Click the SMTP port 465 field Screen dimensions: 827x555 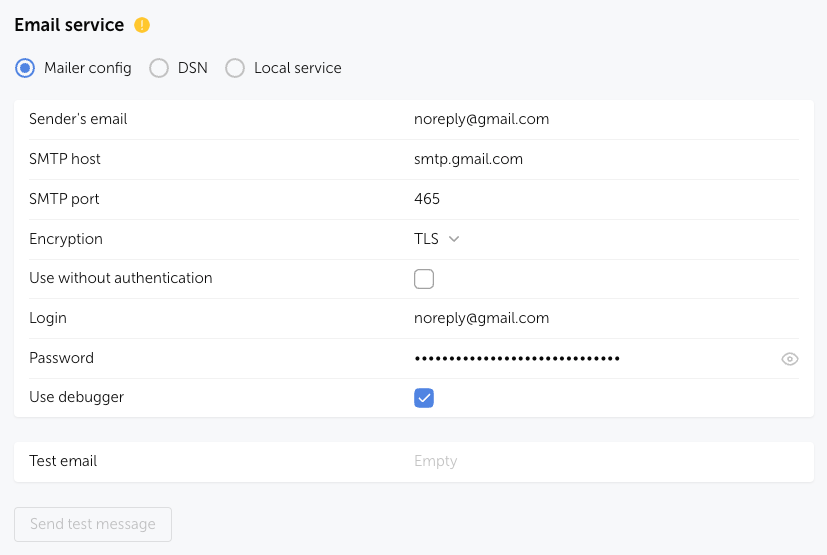(427, 199)
